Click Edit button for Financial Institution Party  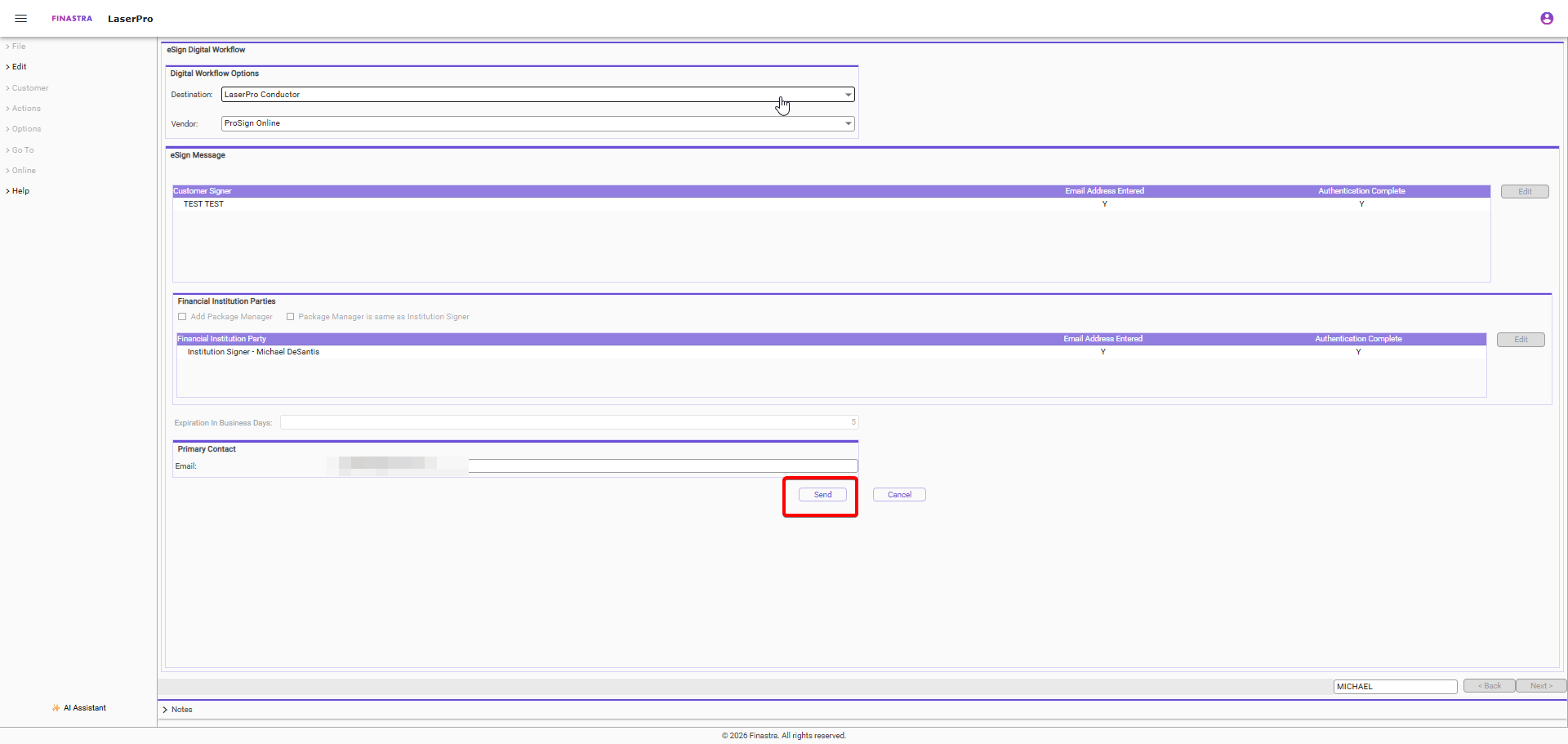point(1520,340)
